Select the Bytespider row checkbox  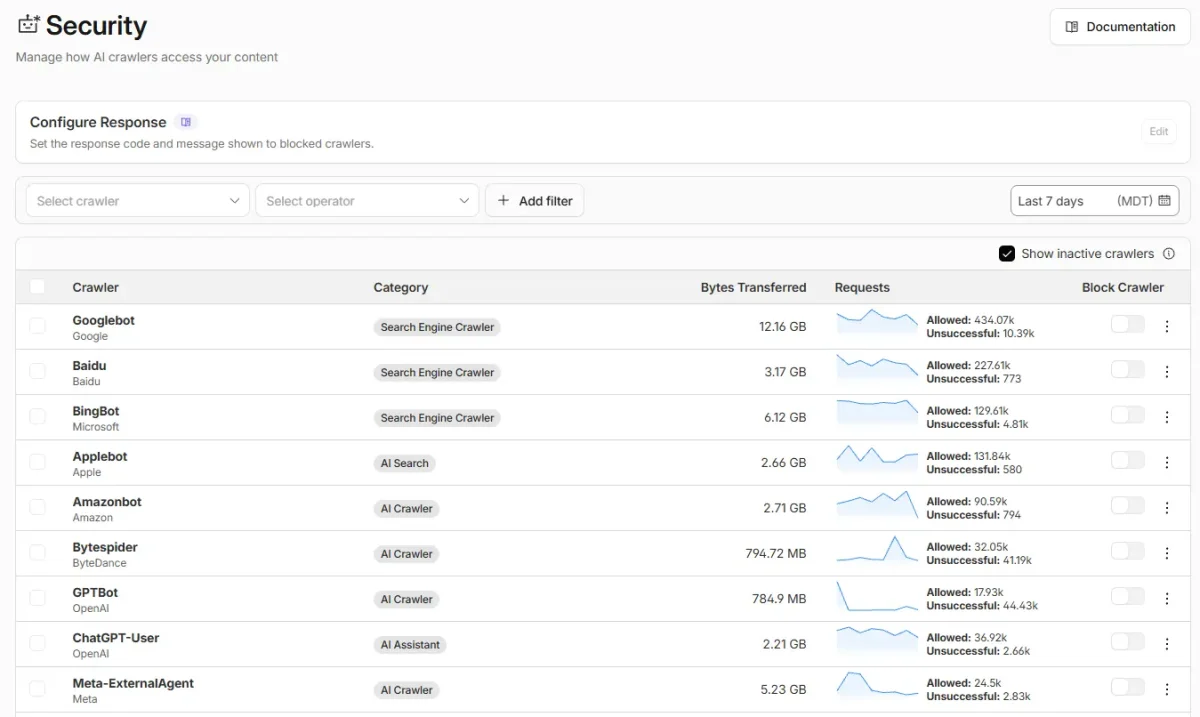coord(37,553)
